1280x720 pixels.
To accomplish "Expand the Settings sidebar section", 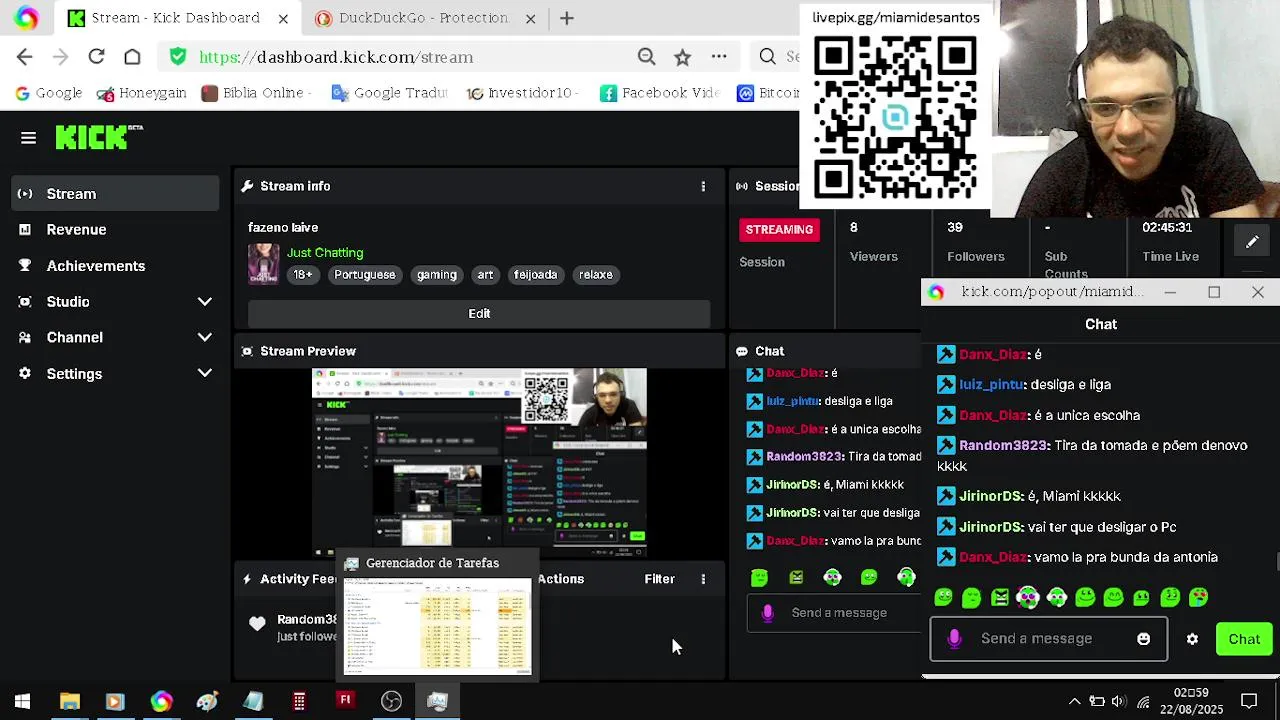I will [x=115, y=374].
